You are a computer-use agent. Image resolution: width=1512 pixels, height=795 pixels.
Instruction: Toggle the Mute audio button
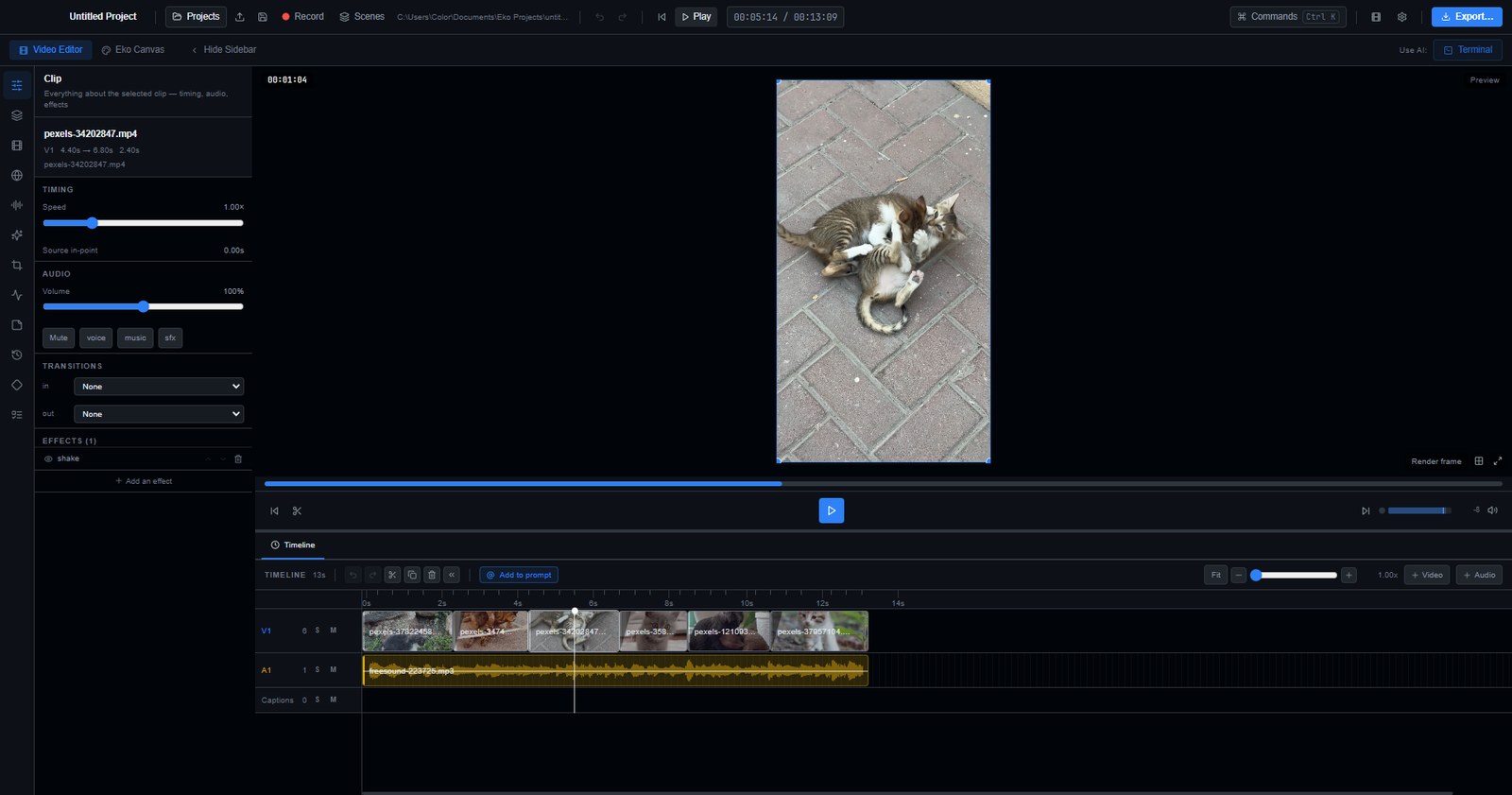[59, 338]
